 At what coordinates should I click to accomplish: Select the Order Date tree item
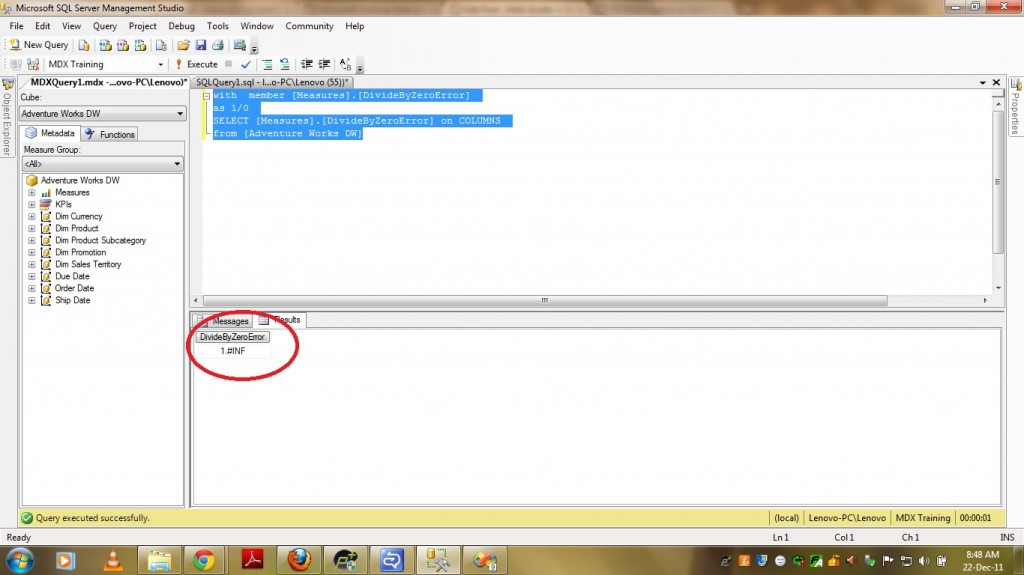click(x=74, y=288)
